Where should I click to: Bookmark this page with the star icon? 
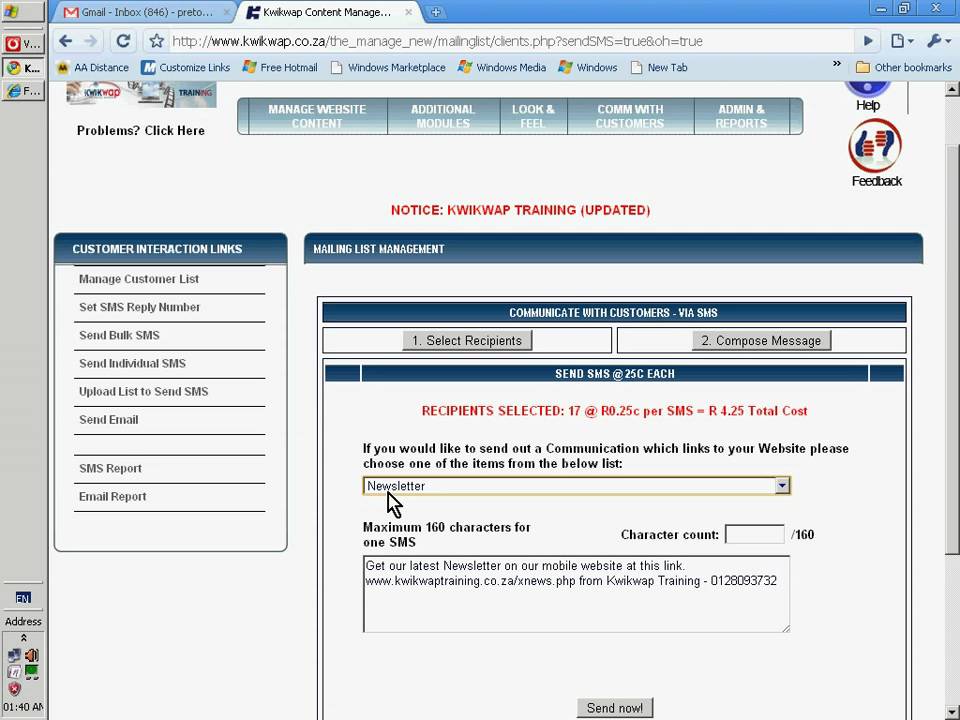(157, 41)
